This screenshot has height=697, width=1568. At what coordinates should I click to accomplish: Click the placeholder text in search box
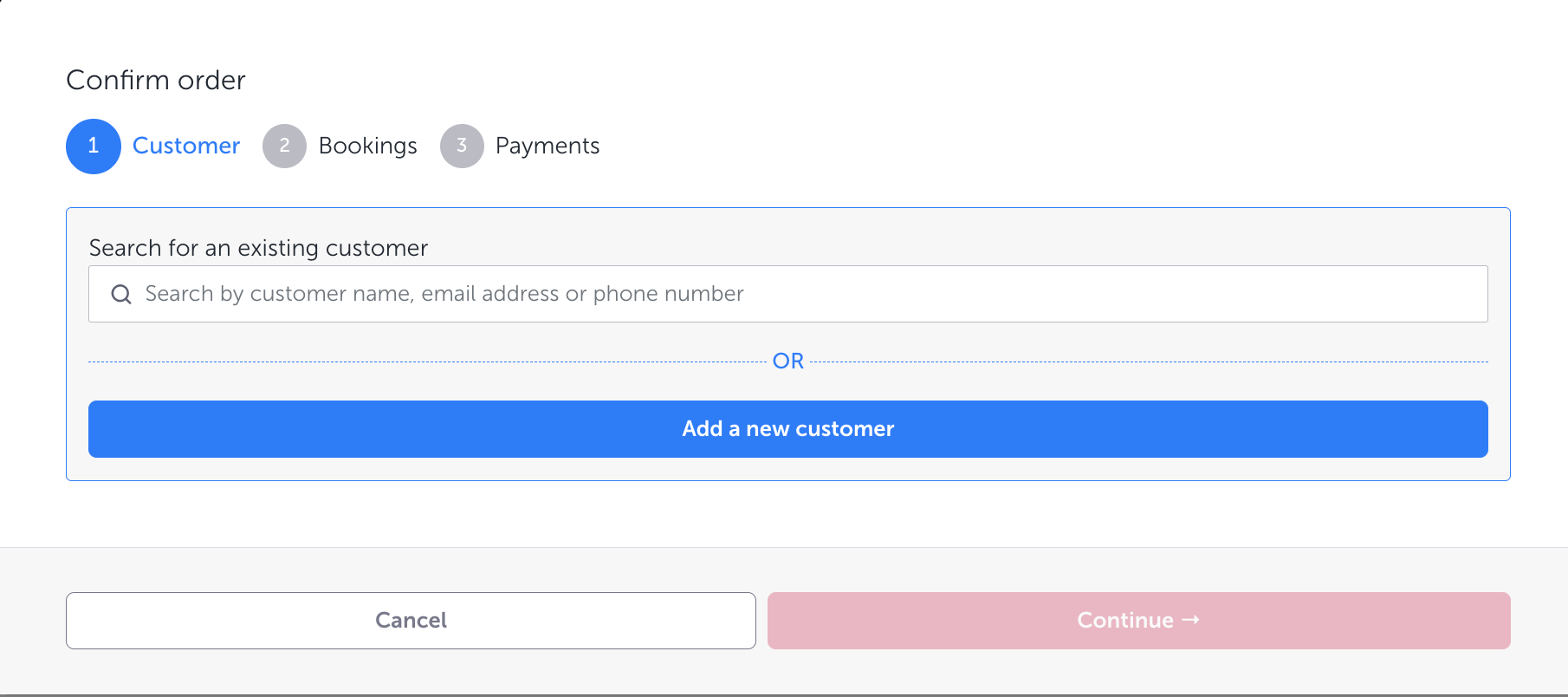click(x=444, y=294)
